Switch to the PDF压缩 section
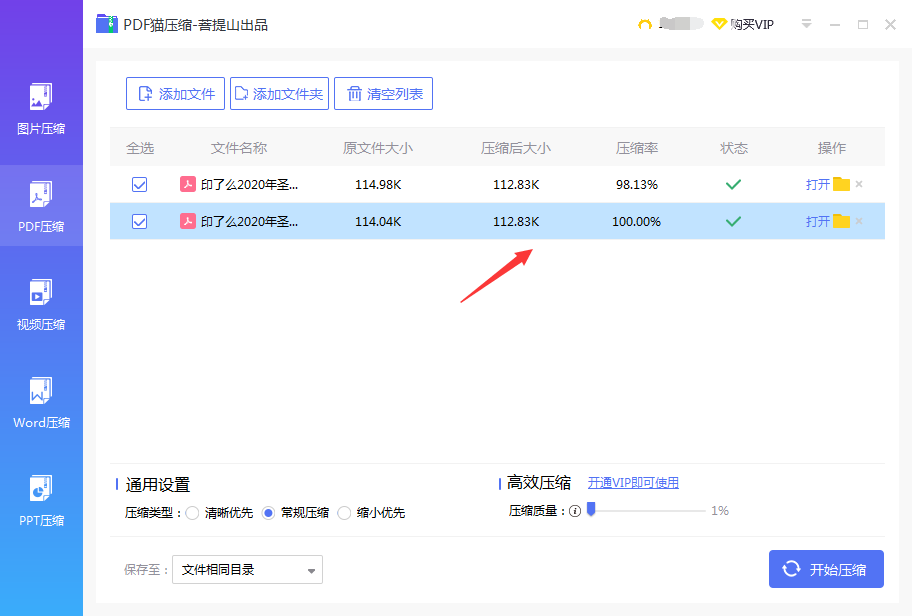This screenshot has width=912, height=616. [41, 206]
